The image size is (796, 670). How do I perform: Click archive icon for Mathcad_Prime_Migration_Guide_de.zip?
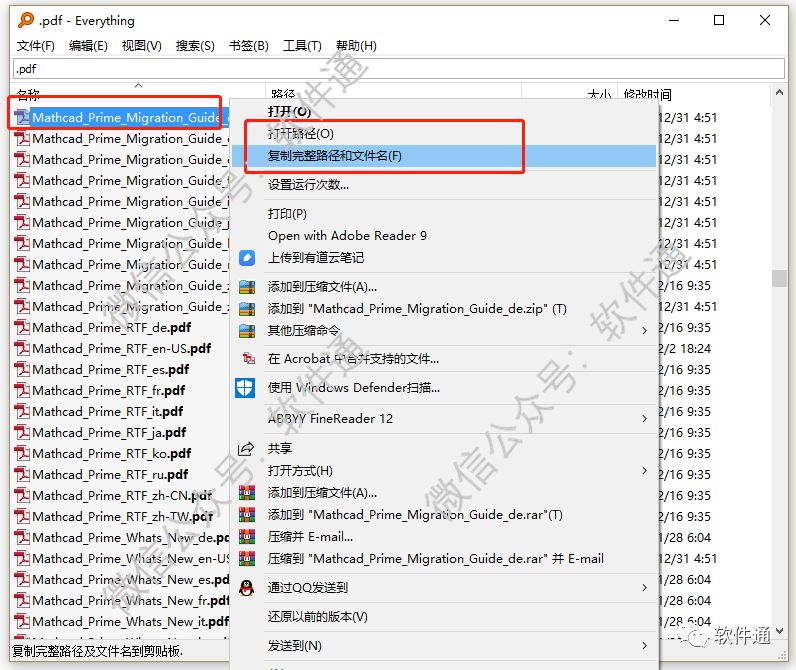[x=247, y=309]
